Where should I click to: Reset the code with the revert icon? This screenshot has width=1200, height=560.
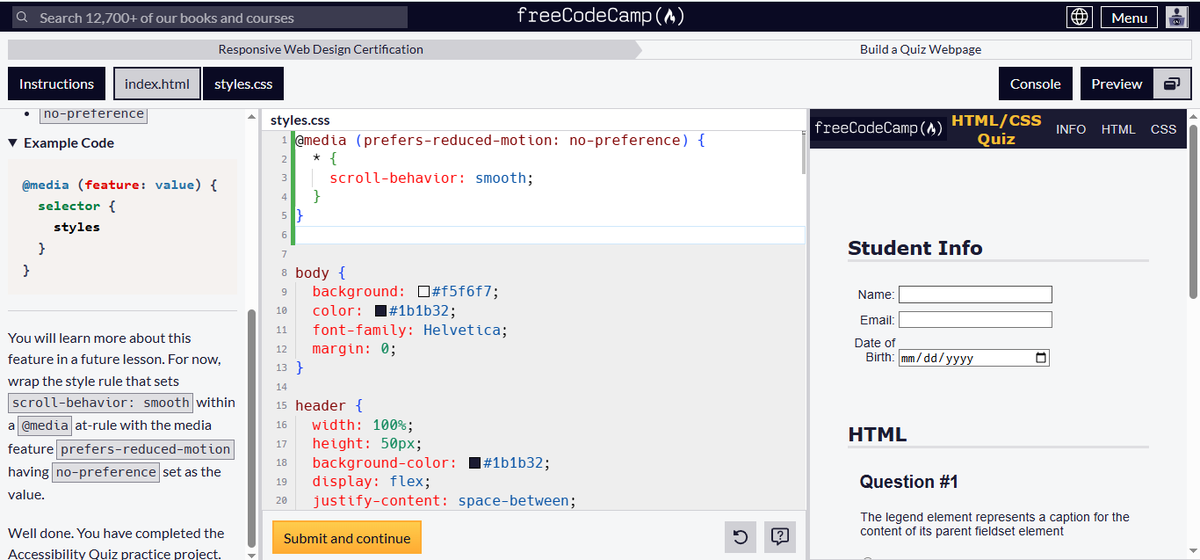[x=740, y=538]
